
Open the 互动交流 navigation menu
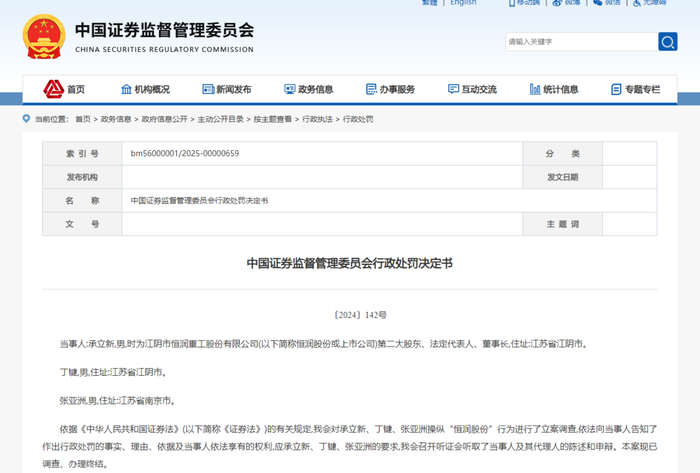pyautogui.click(x=472, y=89)
